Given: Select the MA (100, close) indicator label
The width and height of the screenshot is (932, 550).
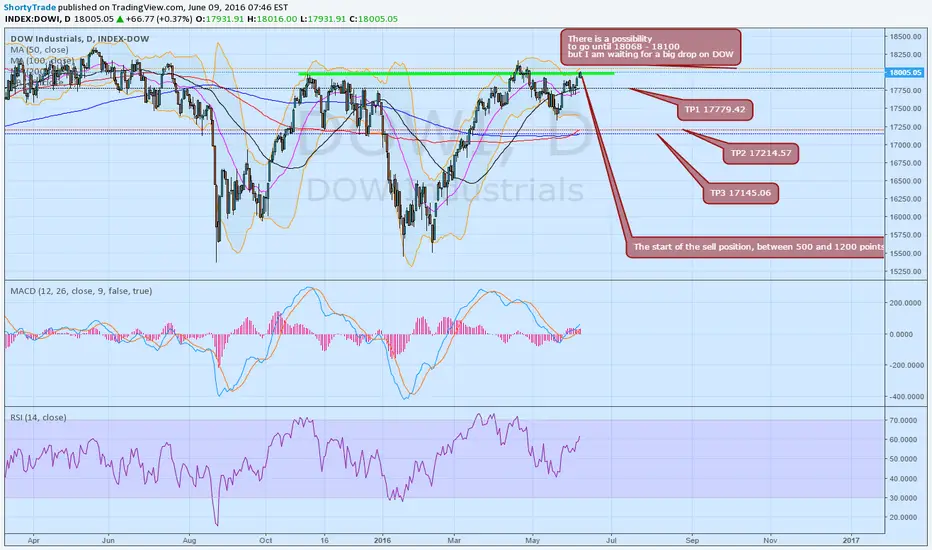Looking at the screenshot, I should 42,61.
